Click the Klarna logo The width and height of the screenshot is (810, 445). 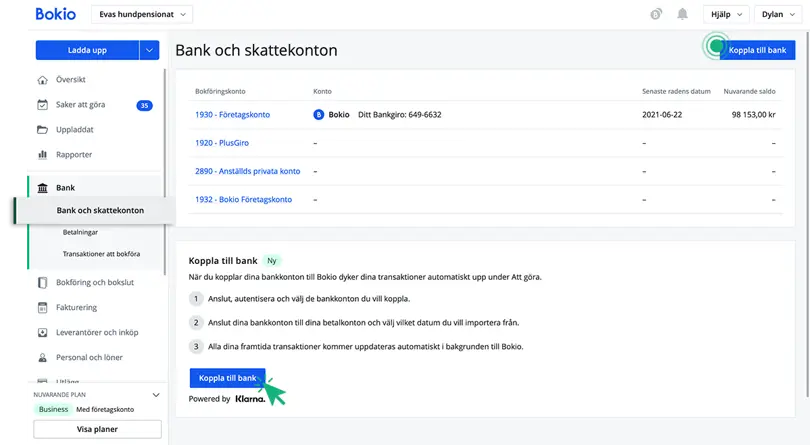coord(250,399)
